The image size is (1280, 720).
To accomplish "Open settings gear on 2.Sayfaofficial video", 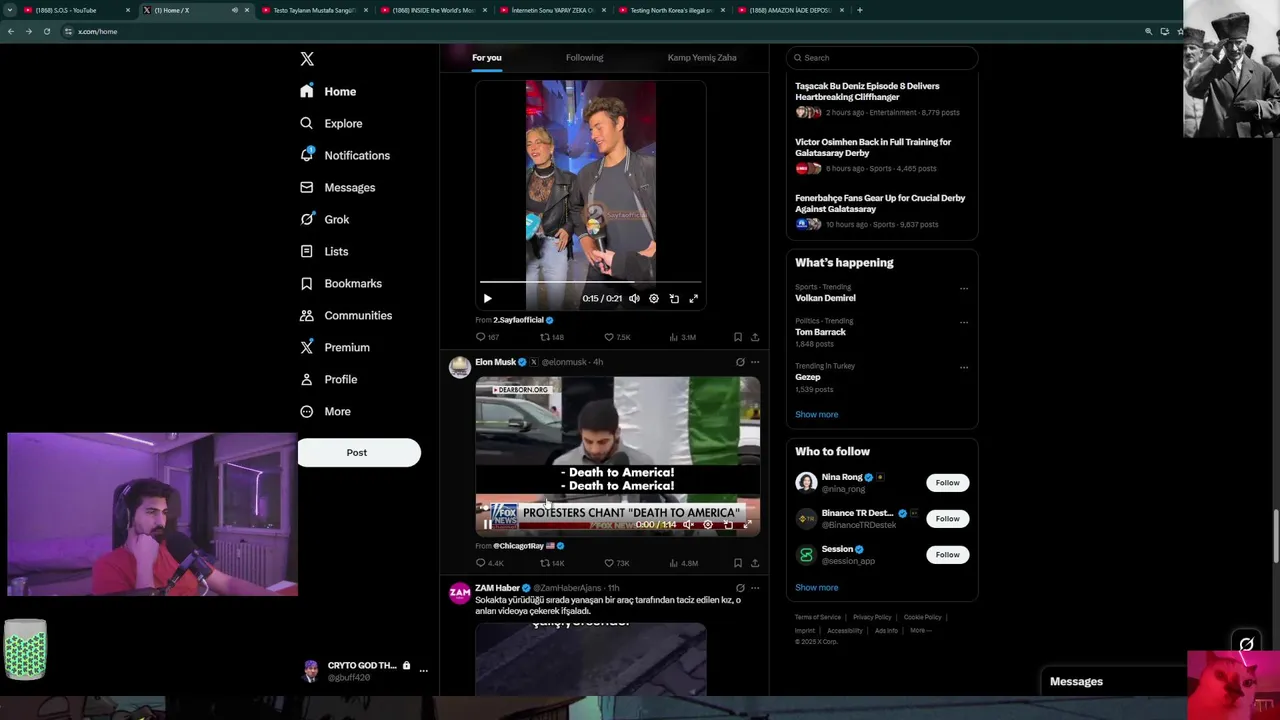I will point(654,298).
